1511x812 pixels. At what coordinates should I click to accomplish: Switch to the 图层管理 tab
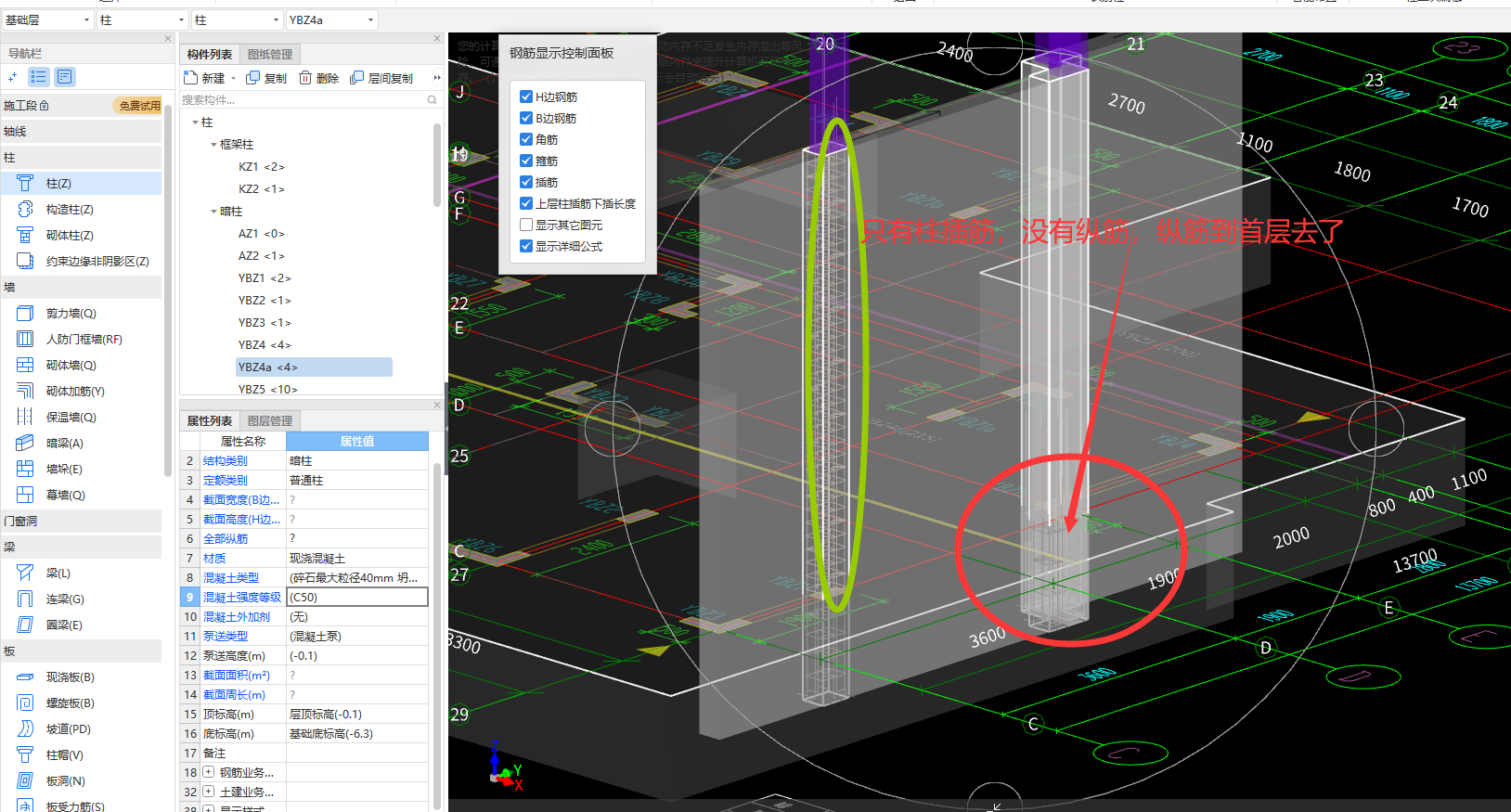pyautogui.click(x=270, y=420)
